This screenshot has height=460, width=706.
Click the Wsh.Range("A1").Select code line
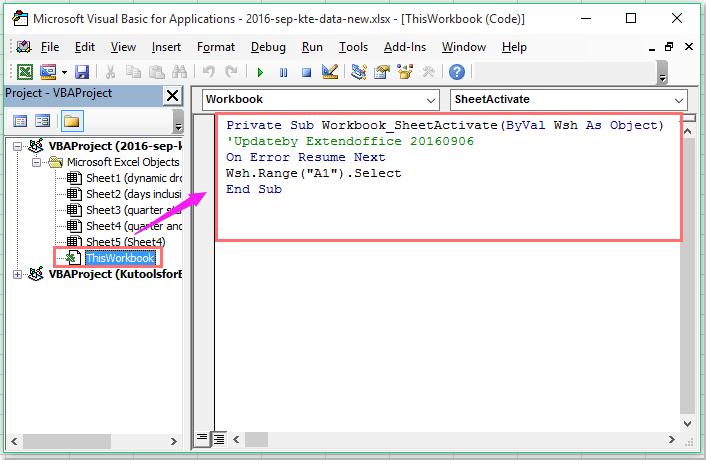(x=313, y=173)
